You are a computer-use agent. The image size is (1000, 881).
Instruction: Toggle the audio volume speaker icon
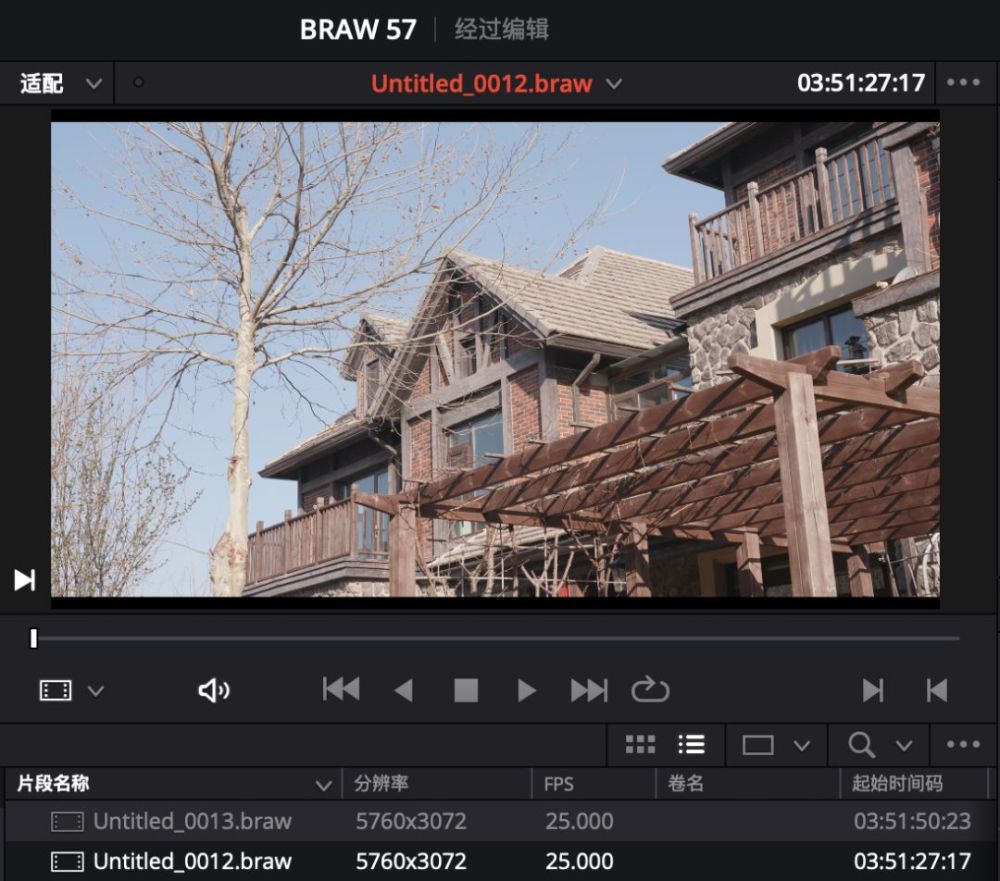[214, 690]
